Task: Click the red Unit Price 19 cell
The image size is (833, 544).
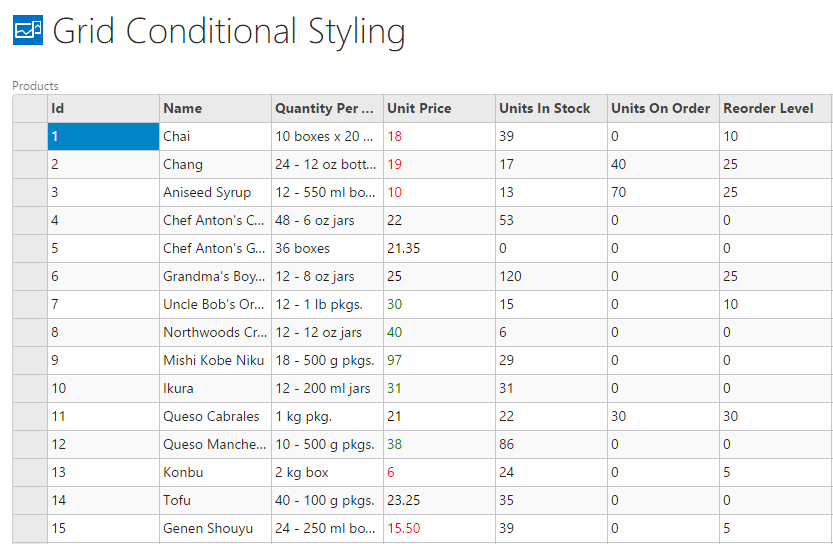Action: [x=439, y=164]
